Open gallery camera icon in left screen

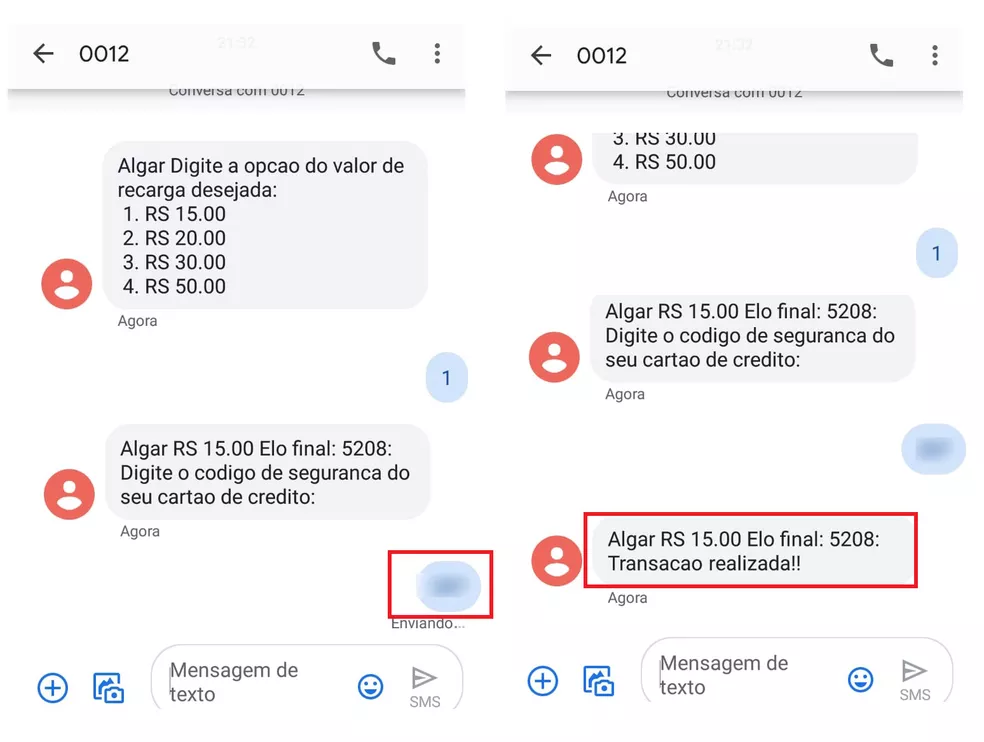[x=109, y=687]
